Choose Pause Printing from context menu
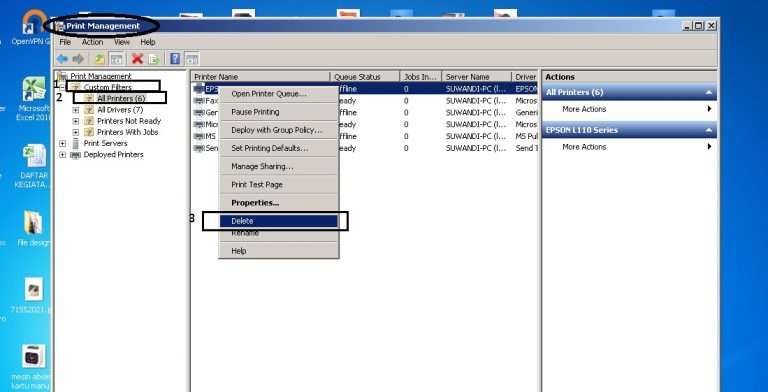768x392 pixels. click(x=279, y=112)
